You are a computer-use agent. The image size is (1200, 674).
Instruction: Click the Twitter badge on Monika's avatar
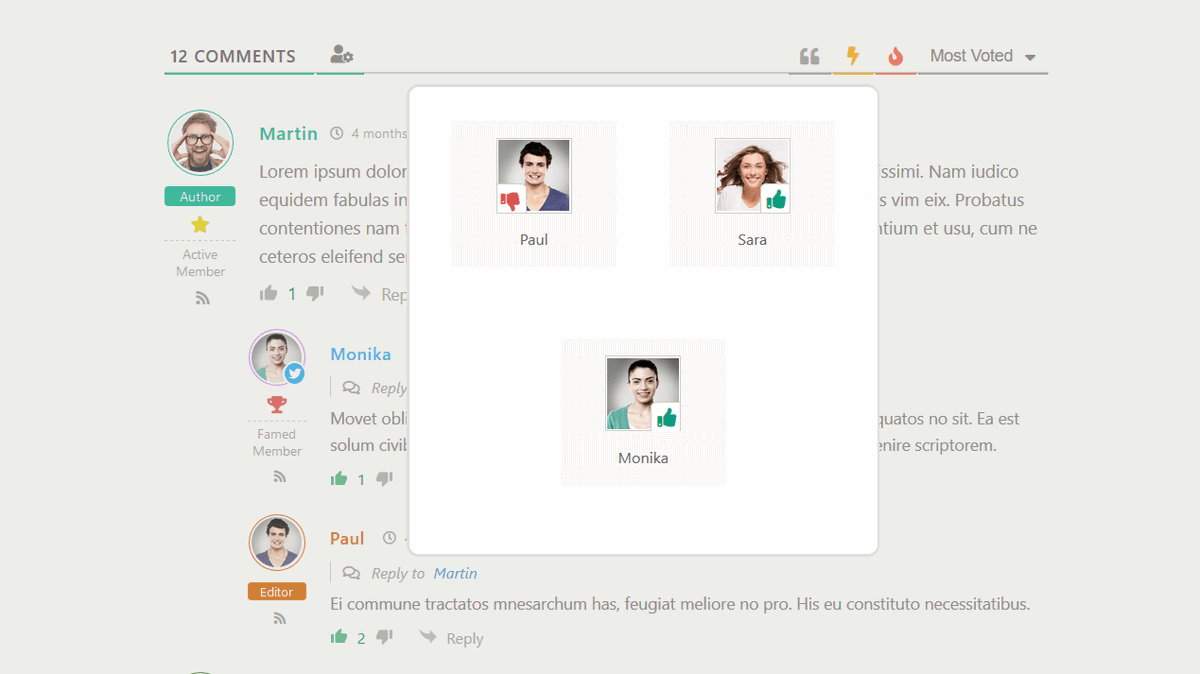(x=294, y=374)
